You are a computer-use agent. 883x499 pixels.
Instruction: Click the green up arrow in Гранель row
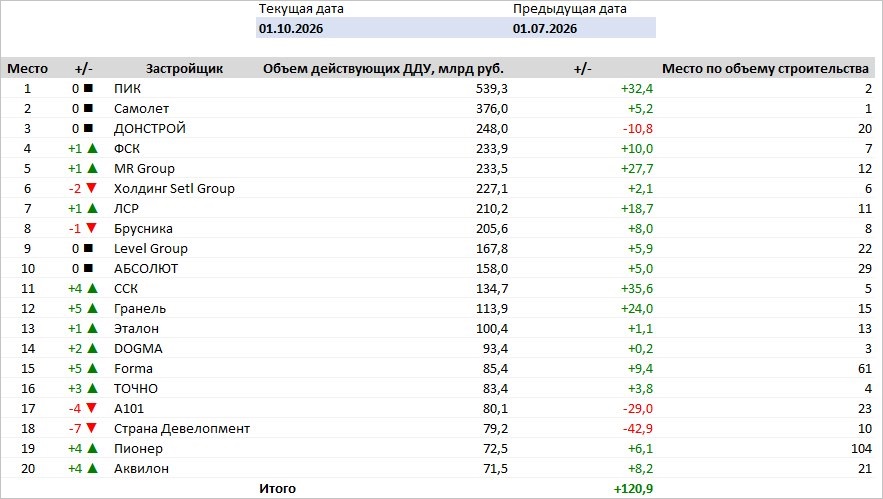pyautogui.click(x=92, y=308)
